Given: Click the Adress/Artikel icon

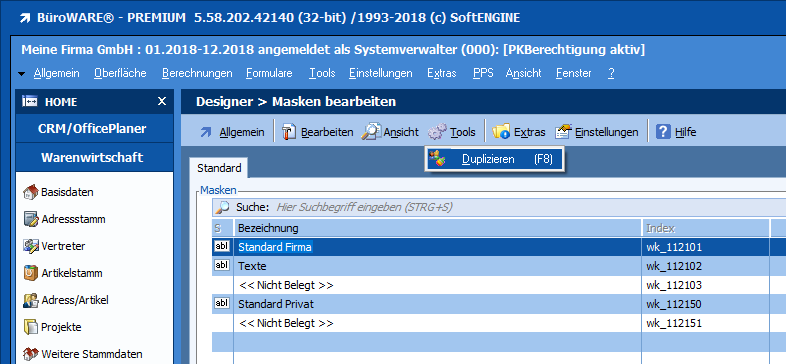Looking at the screenshot, I should pyautogui.click(x=31, y=300).
